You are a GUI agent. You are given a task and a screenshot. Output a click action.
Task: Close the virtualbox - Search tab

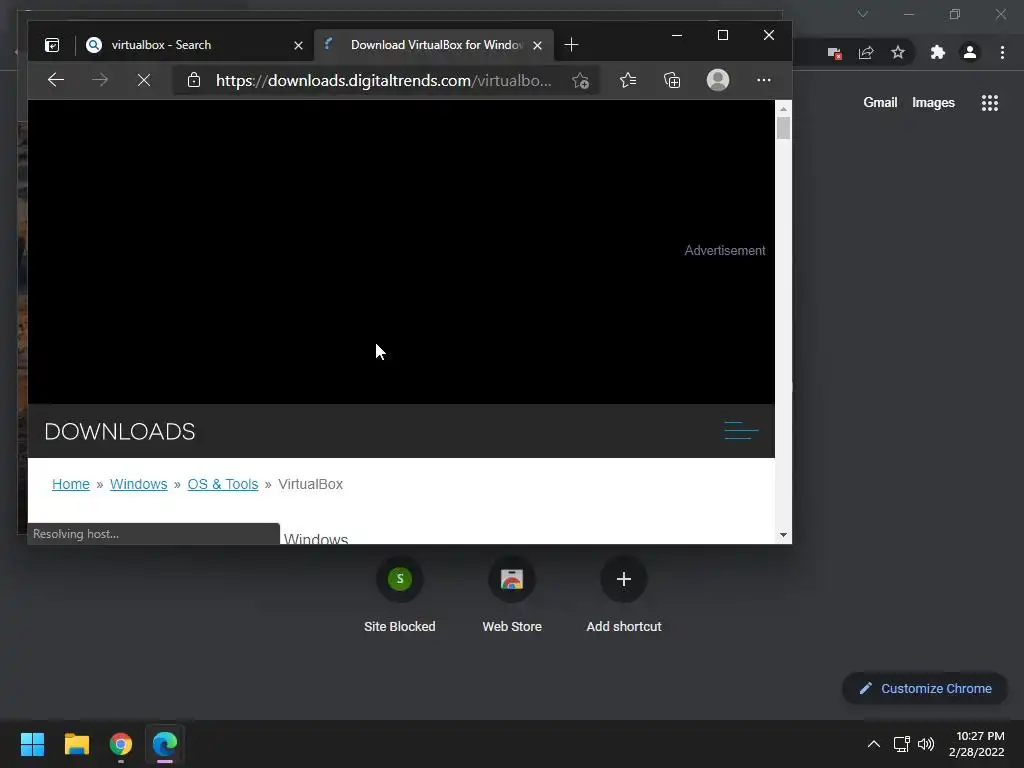tap(298, 45)
